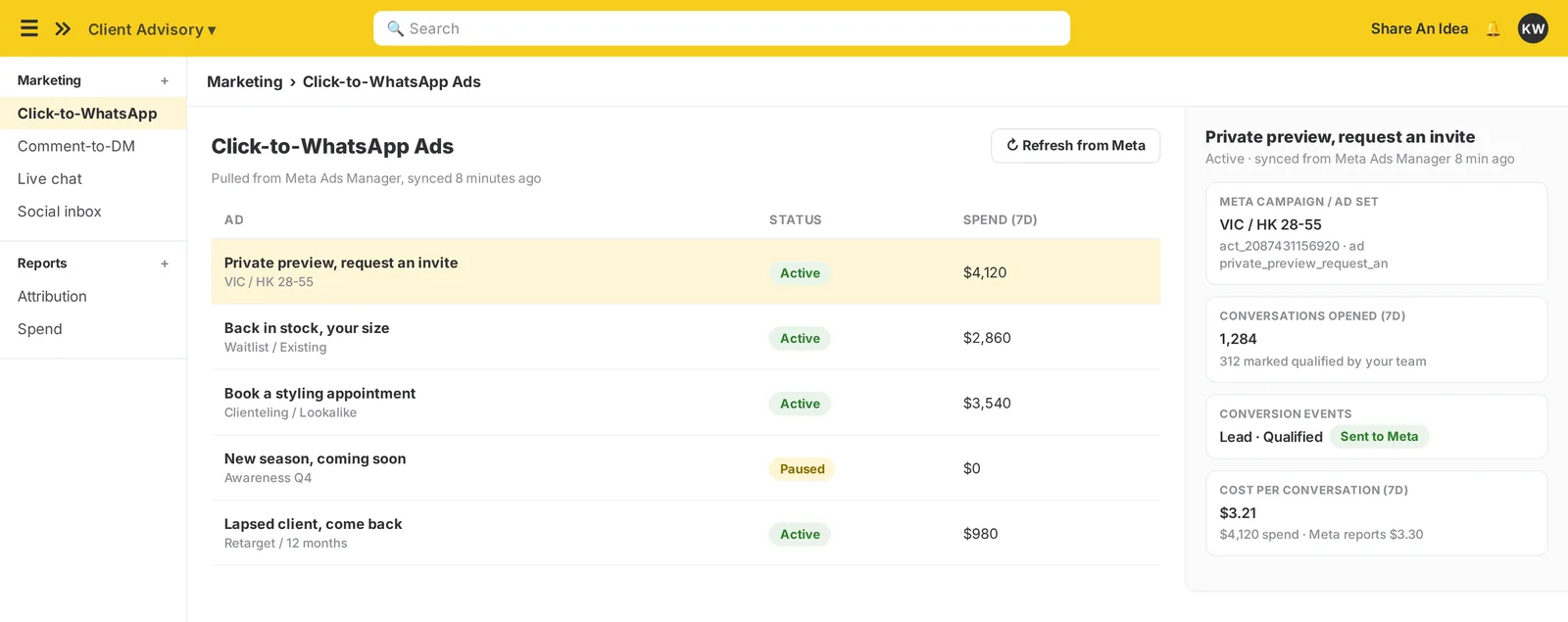1568x622 pixels.
Task: Click the $3.21 cost per conversation value
Action: [x=1238, y=513]
